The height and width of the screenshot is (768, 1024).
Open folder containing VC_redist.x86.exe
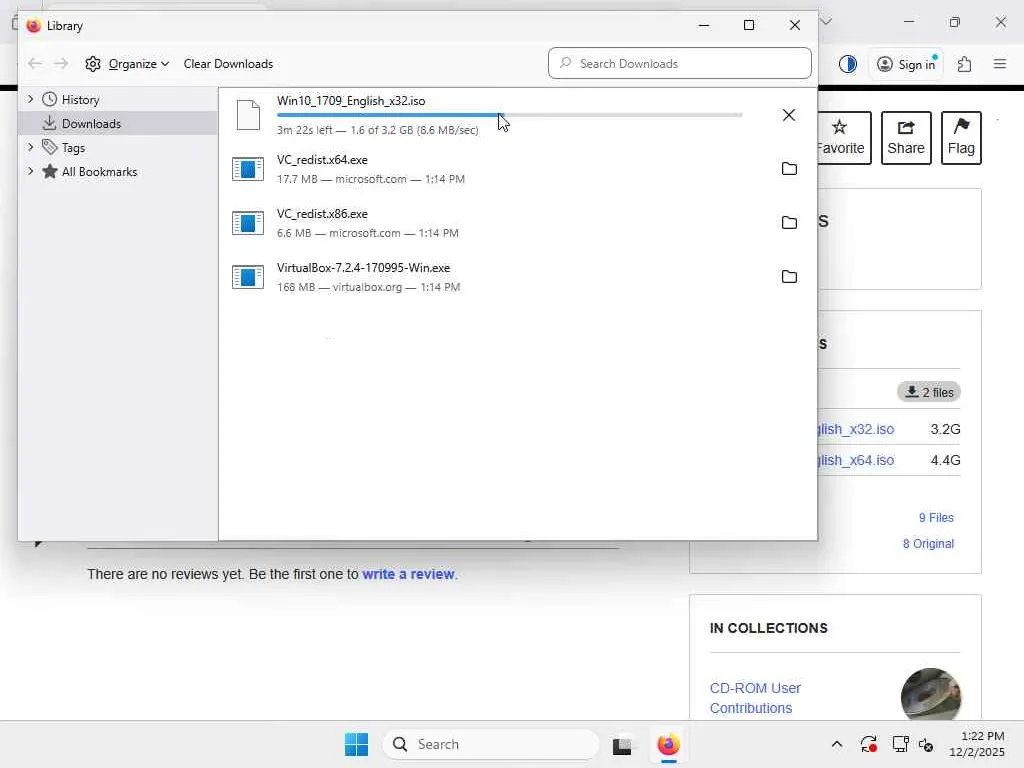tap(789, 223)
